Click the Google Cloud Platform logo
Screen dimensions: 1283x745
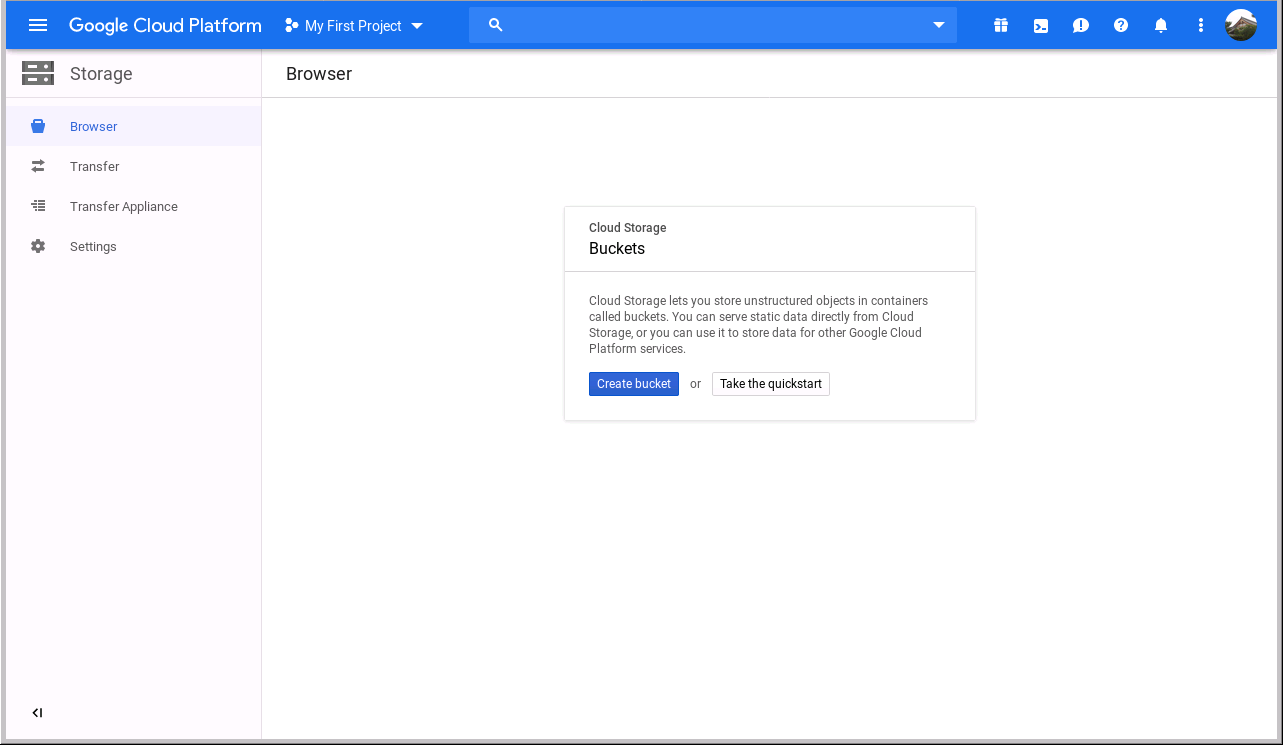pos(165,26)
